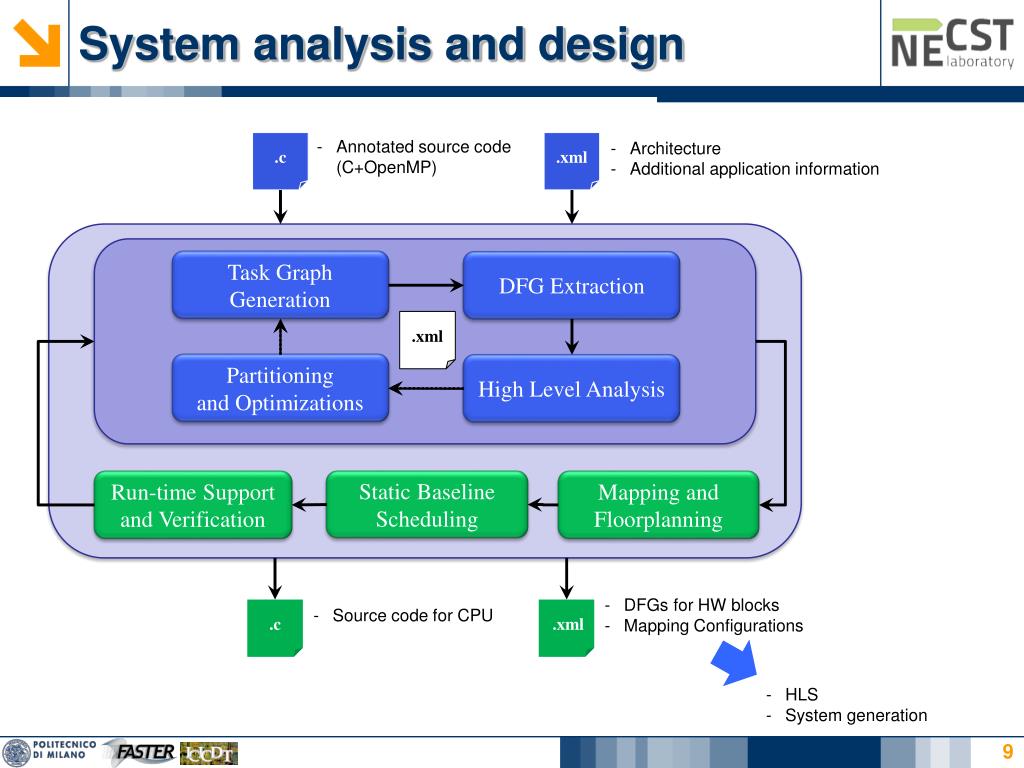Select the Partitioning and Optimizations block
Viewport: 1024px width, 768px height.
click(280, 389)
